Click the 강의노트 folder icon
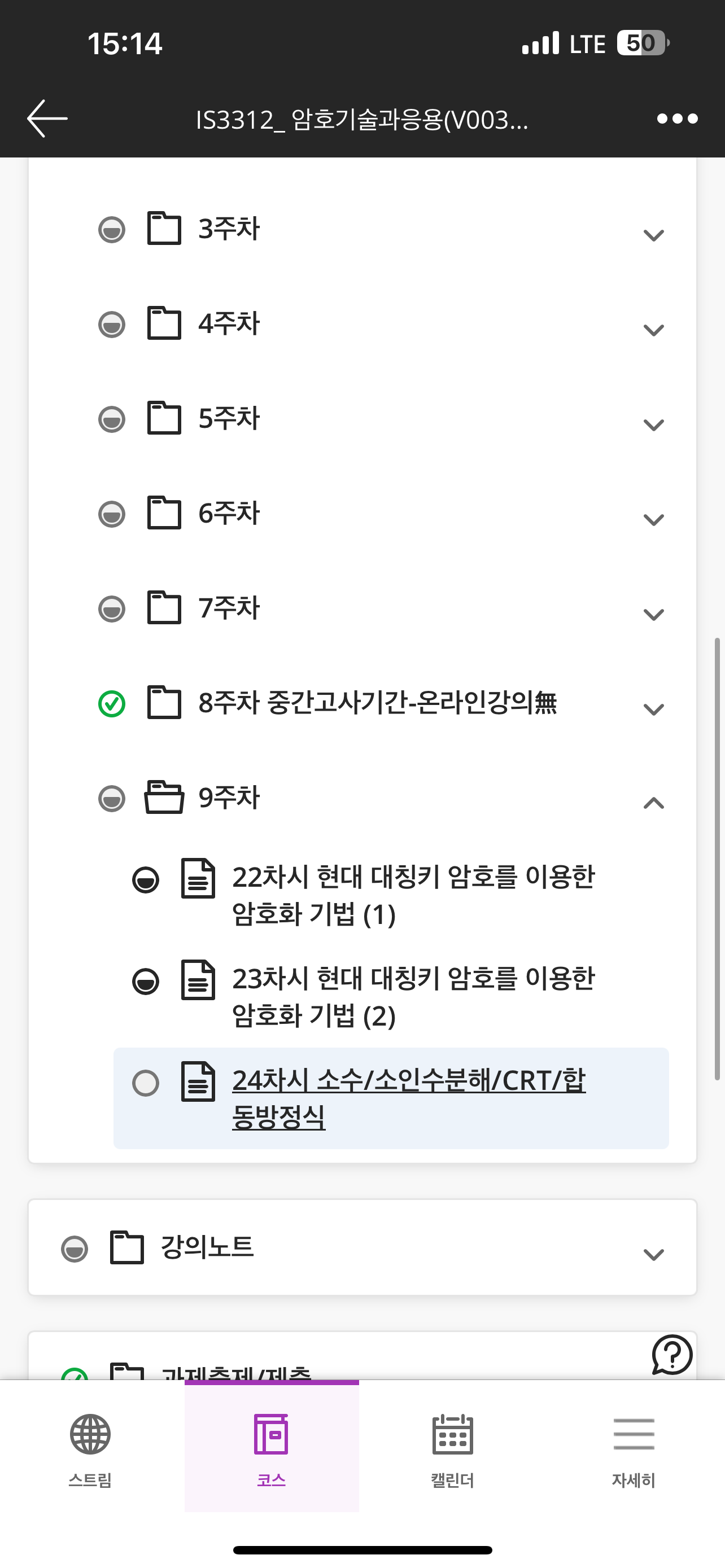 126,1247
